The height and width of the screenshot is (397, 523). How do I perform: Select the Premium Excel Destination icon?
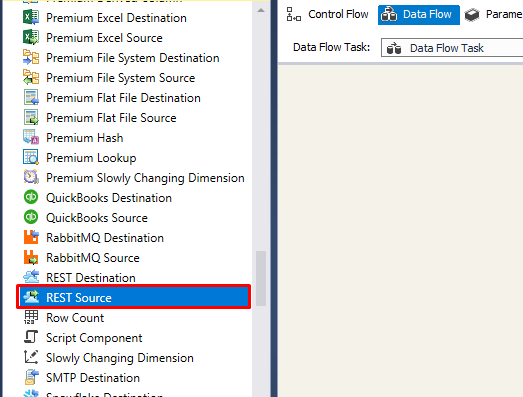(x=31, y=17)
